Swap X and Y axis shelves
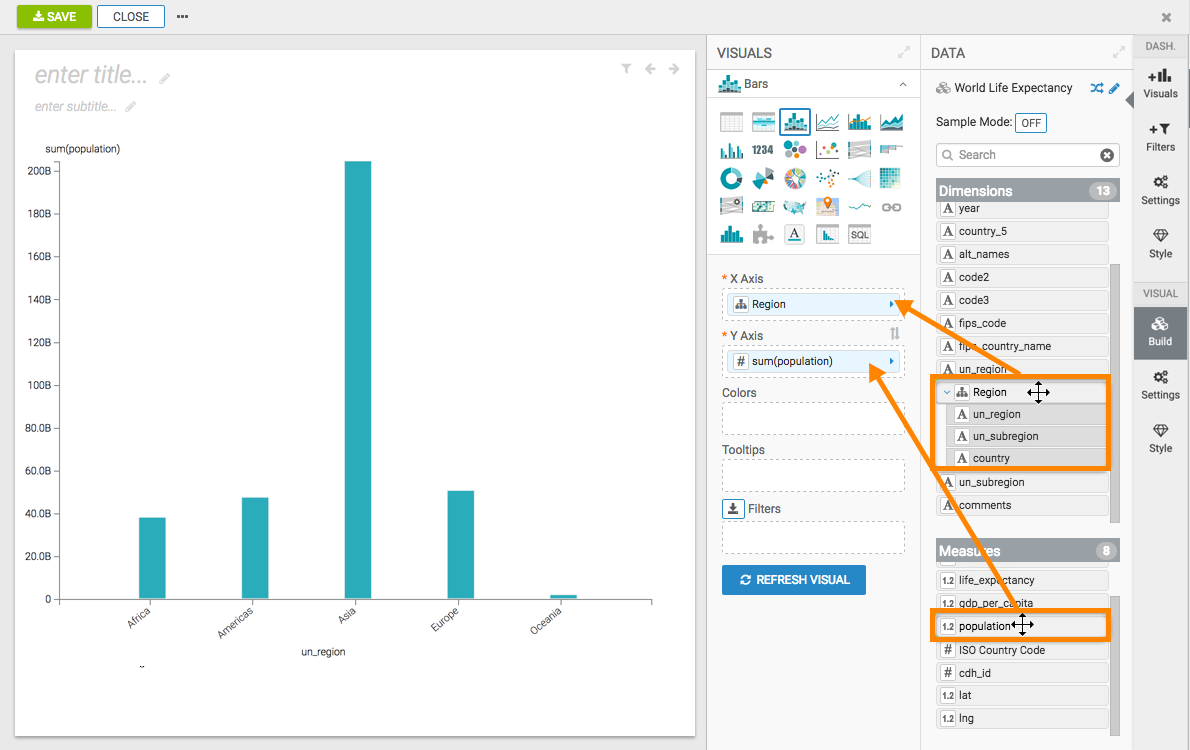Viewport: 1190px width, 750px height. tap(895, 334)
